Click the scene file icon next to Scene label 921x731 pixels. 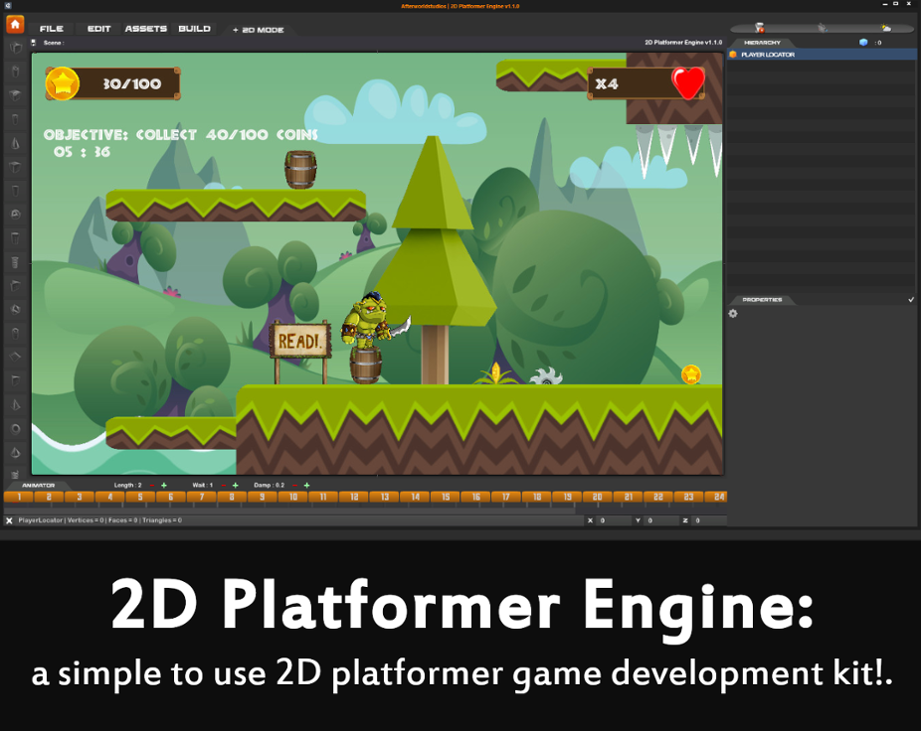(33, 42)
